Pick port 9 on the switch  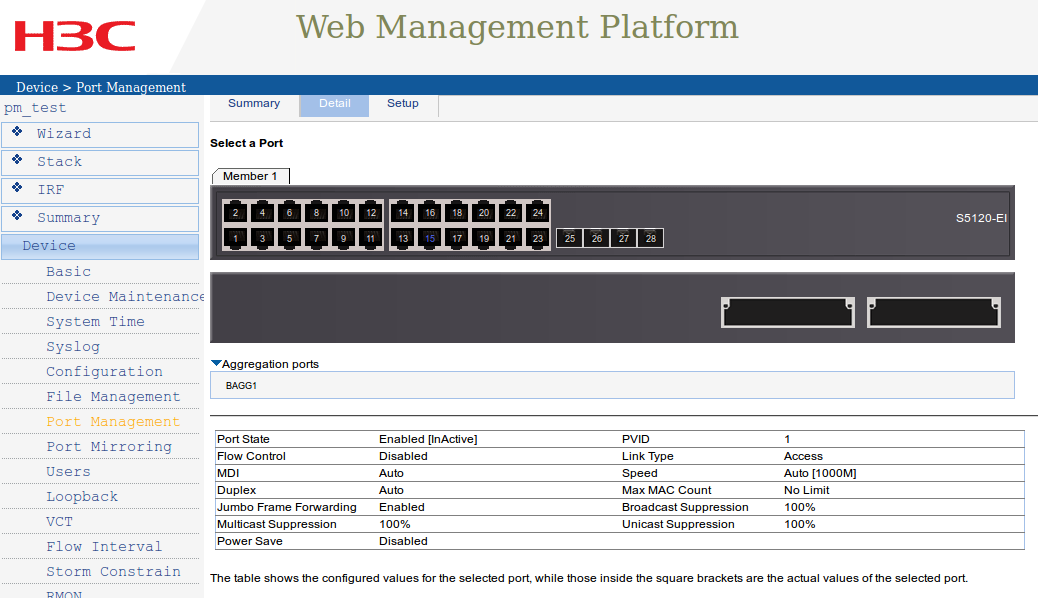tap(344, 238)
